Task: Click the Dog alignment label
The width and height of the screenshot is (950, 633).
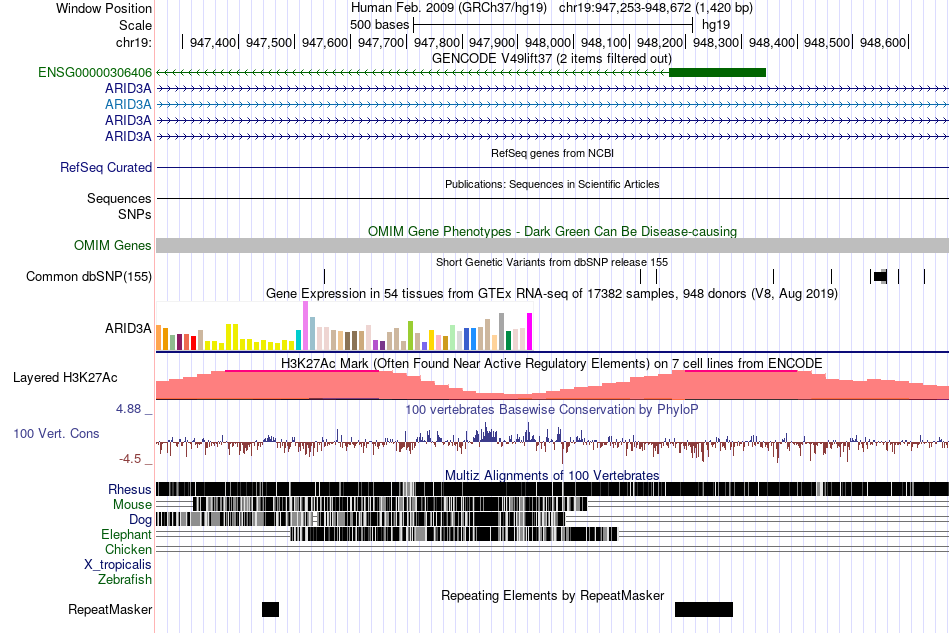Action: click(x=140, y=520)
